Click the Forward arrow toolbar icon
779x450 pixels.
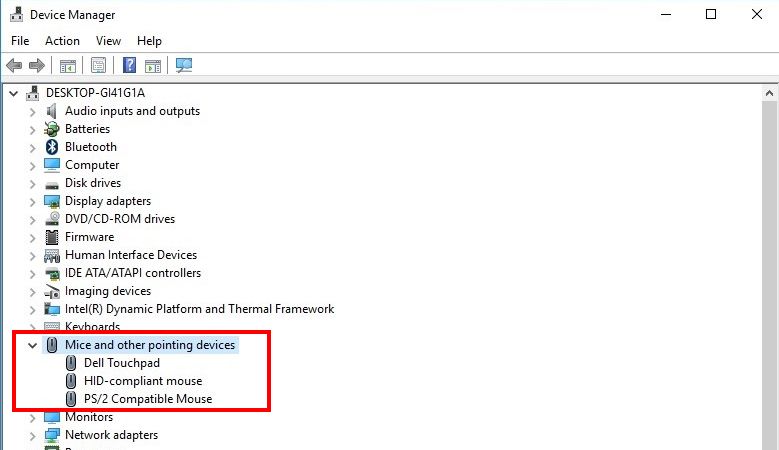coord(37,65)
